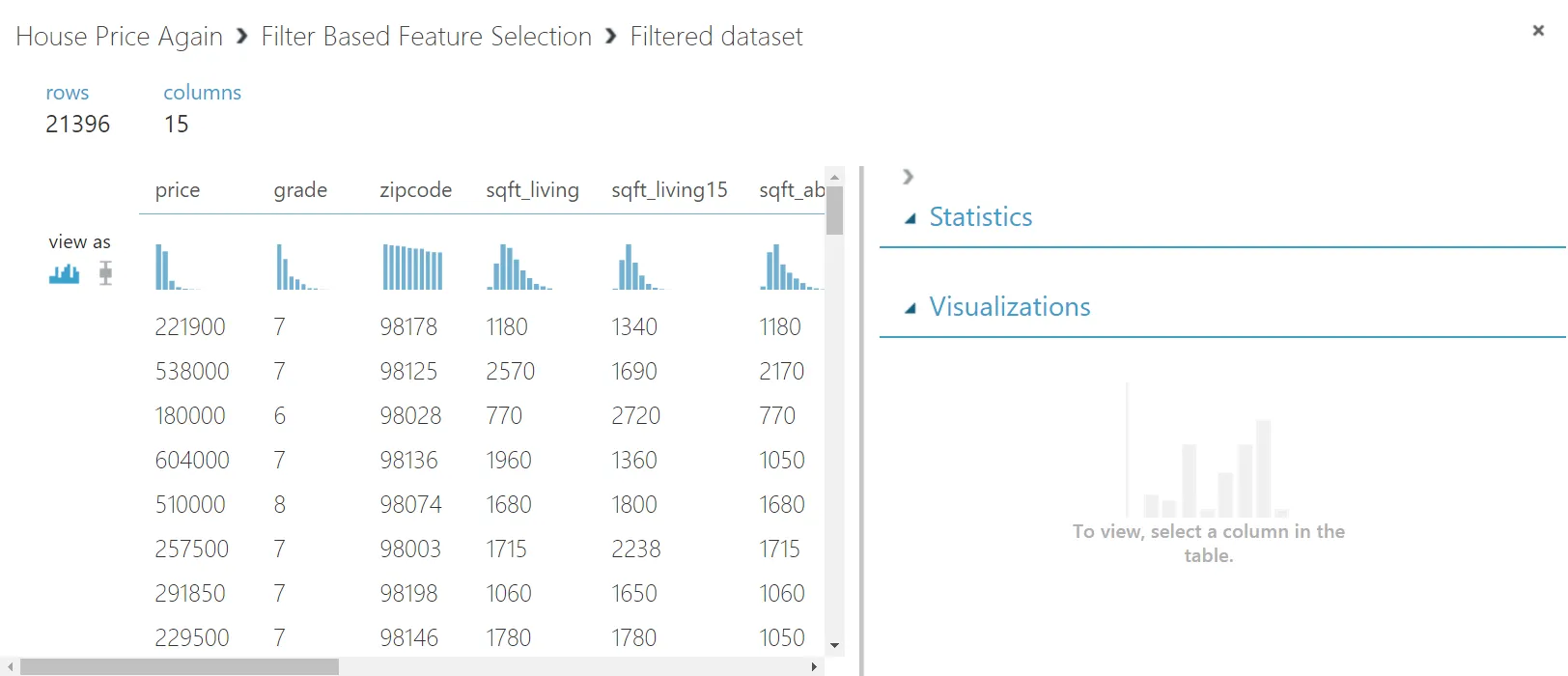Switch to box plot view icon

105,273
